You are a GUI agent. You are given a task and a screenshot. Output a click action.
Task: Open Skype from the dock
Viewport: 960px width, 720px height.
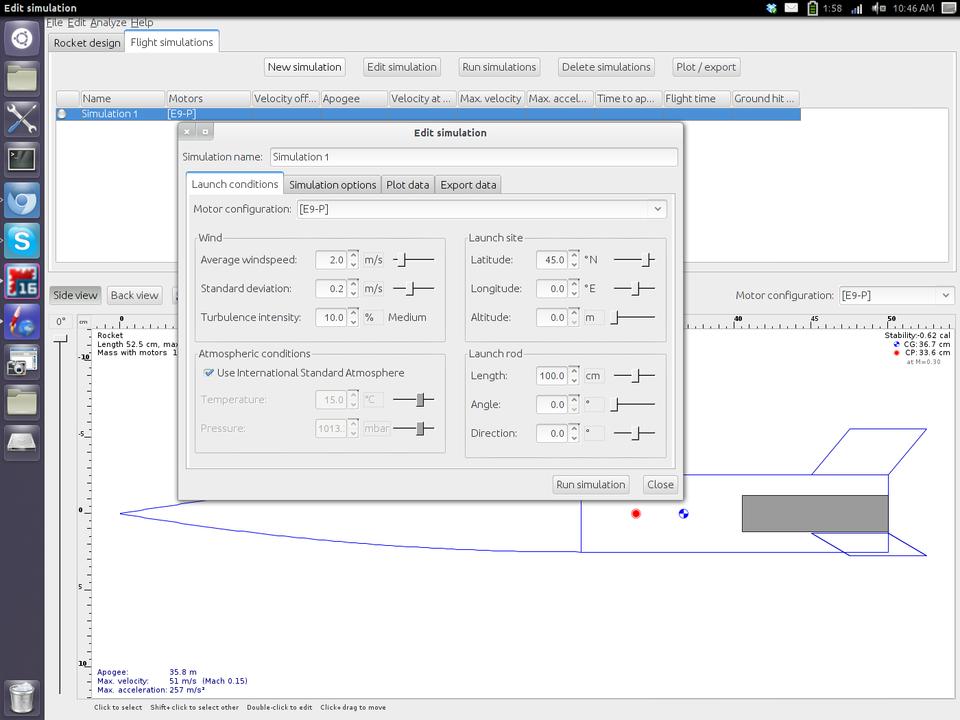(21, 241)
